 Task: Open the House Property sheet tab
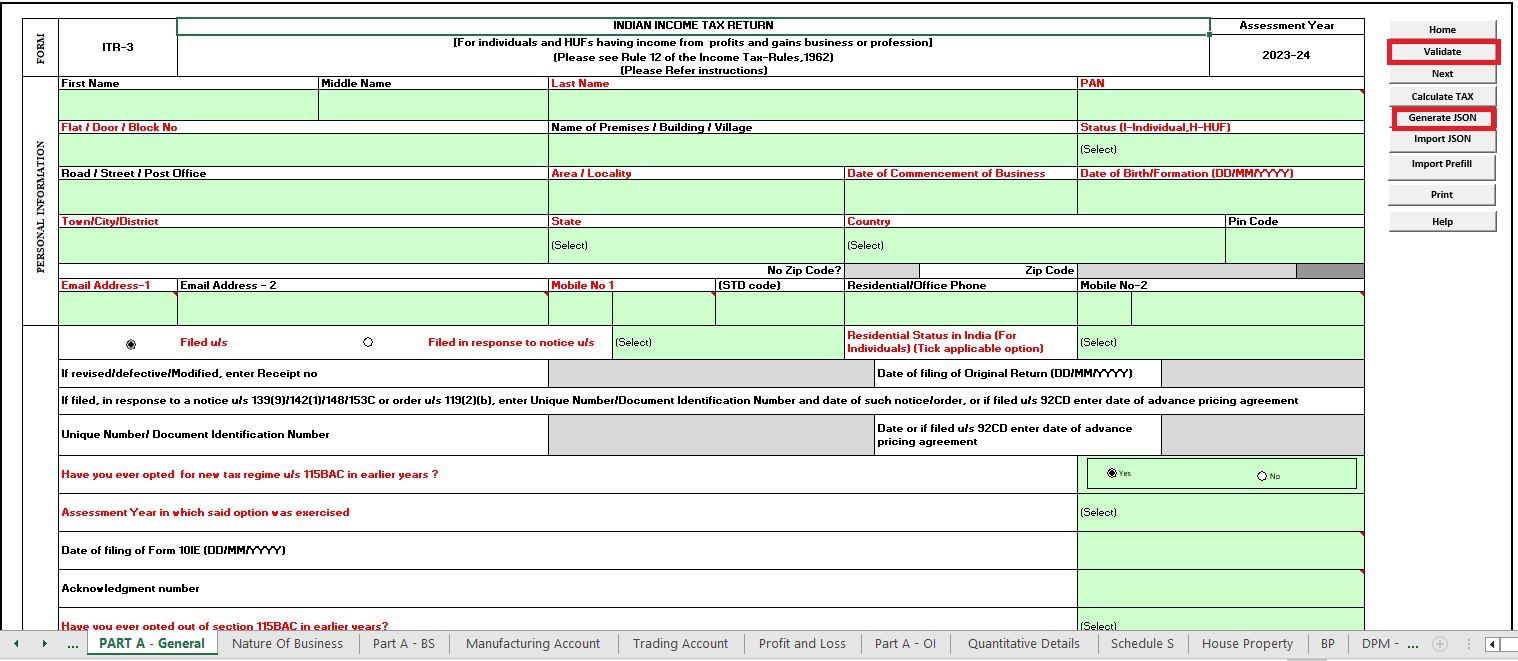point(1247,644)
